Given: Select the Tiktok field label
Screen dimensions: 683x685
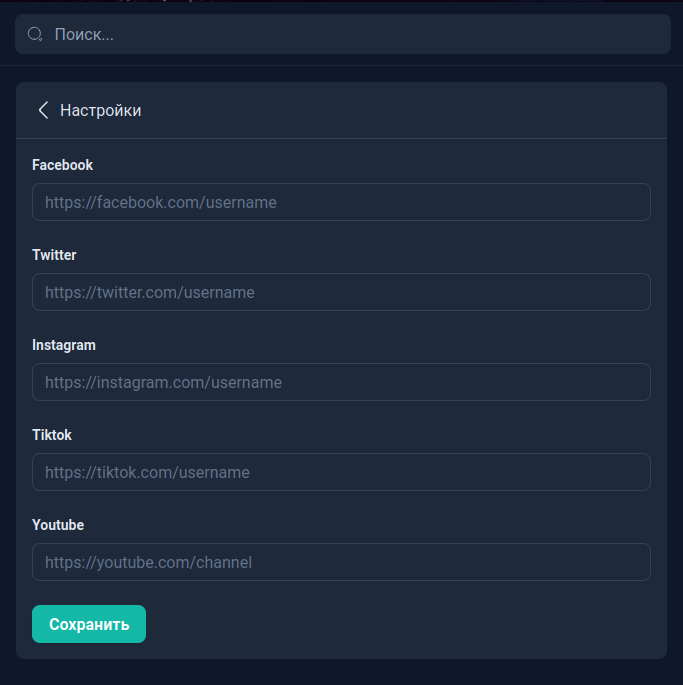Looking at the screenshot, I should 52,435.
